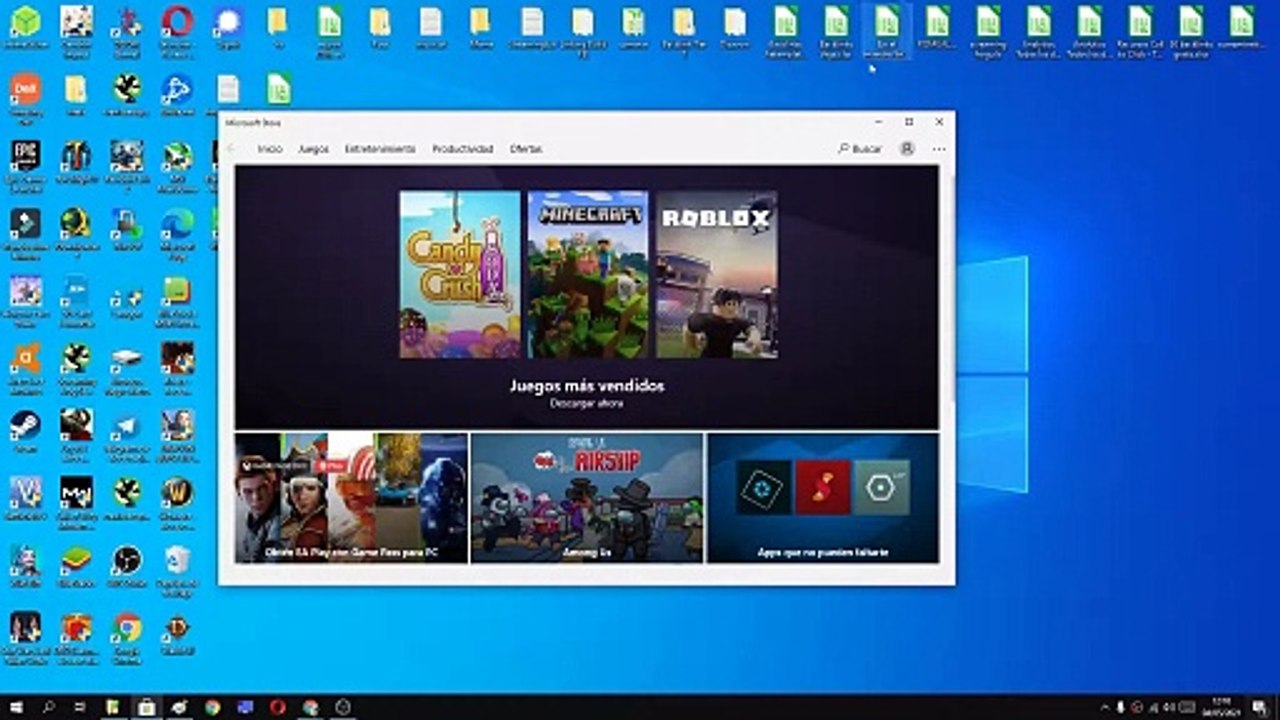Screen dimensions: 1280x720
Task: Select the Signal desktop shortcut
Action: 228,27
